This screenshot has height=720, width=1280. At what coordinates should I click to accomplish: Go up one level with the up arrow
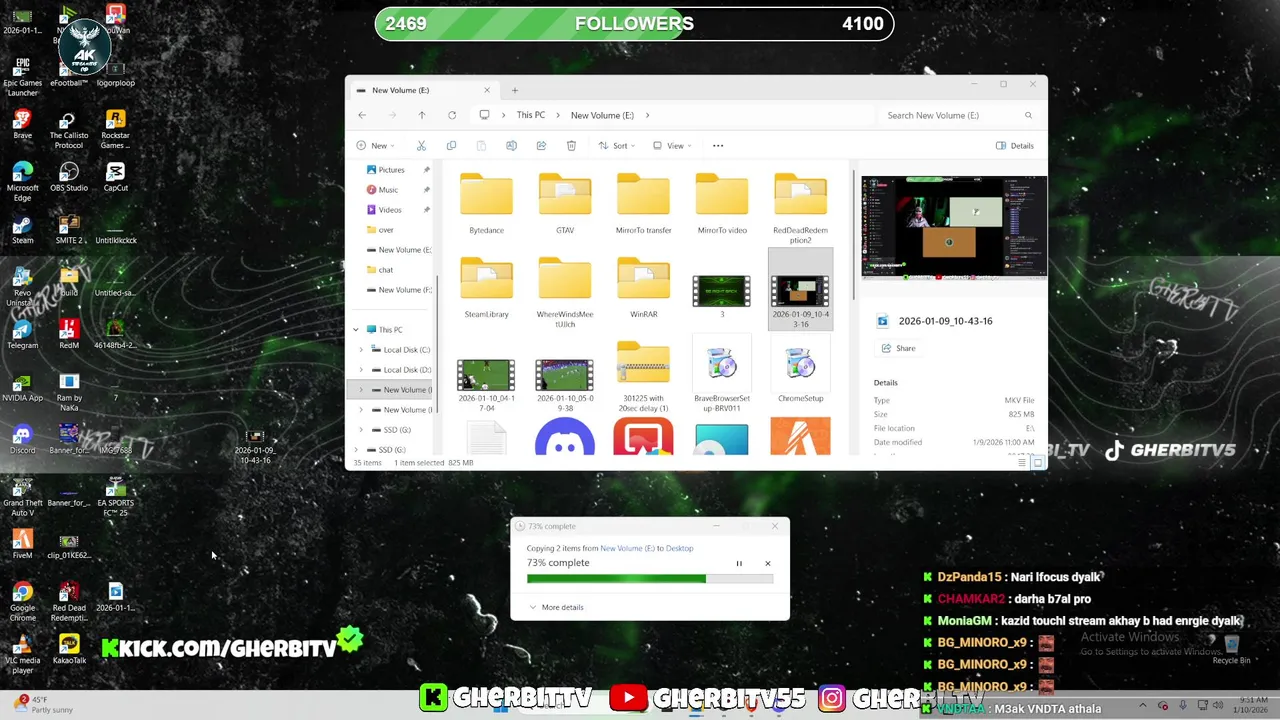point(422,115)
